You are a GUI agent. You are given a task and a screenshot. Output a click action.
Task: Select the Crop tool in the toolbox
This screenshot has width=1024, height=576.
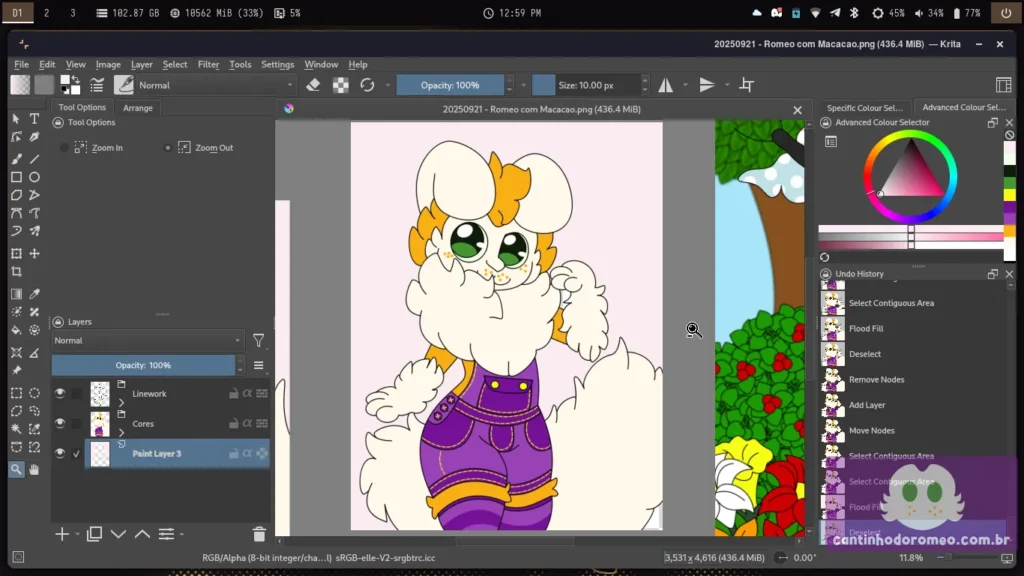pos(16,272)
